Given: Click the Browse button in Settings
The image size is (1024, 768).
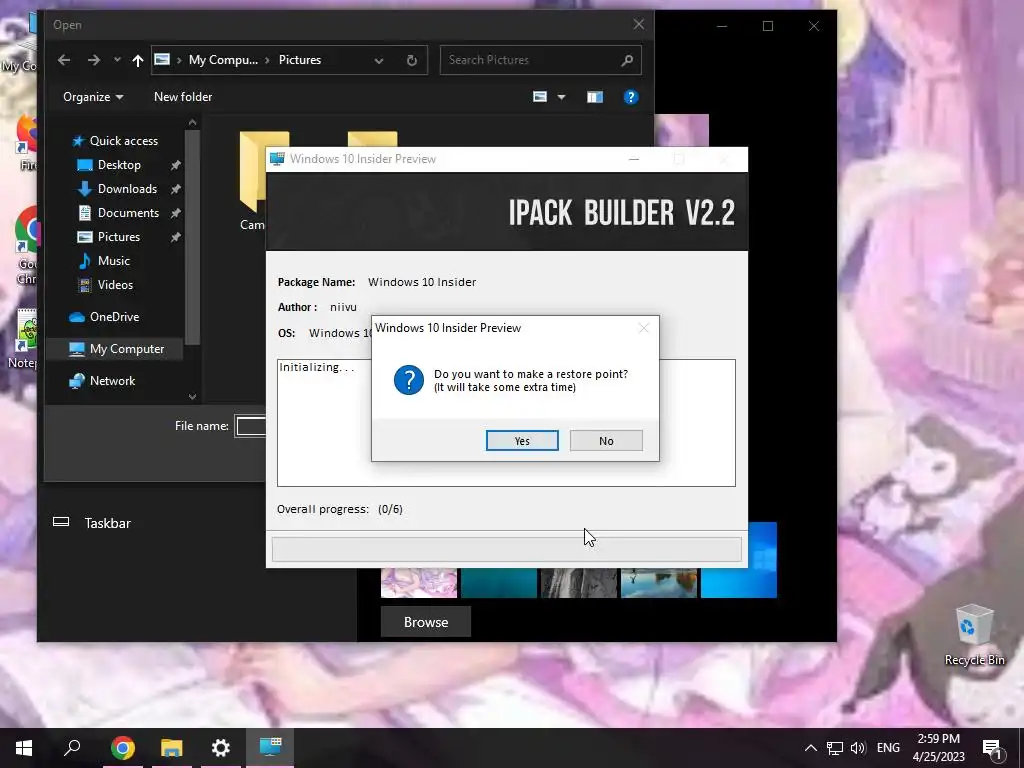Looking at the screenshot, I should (426, 622).
